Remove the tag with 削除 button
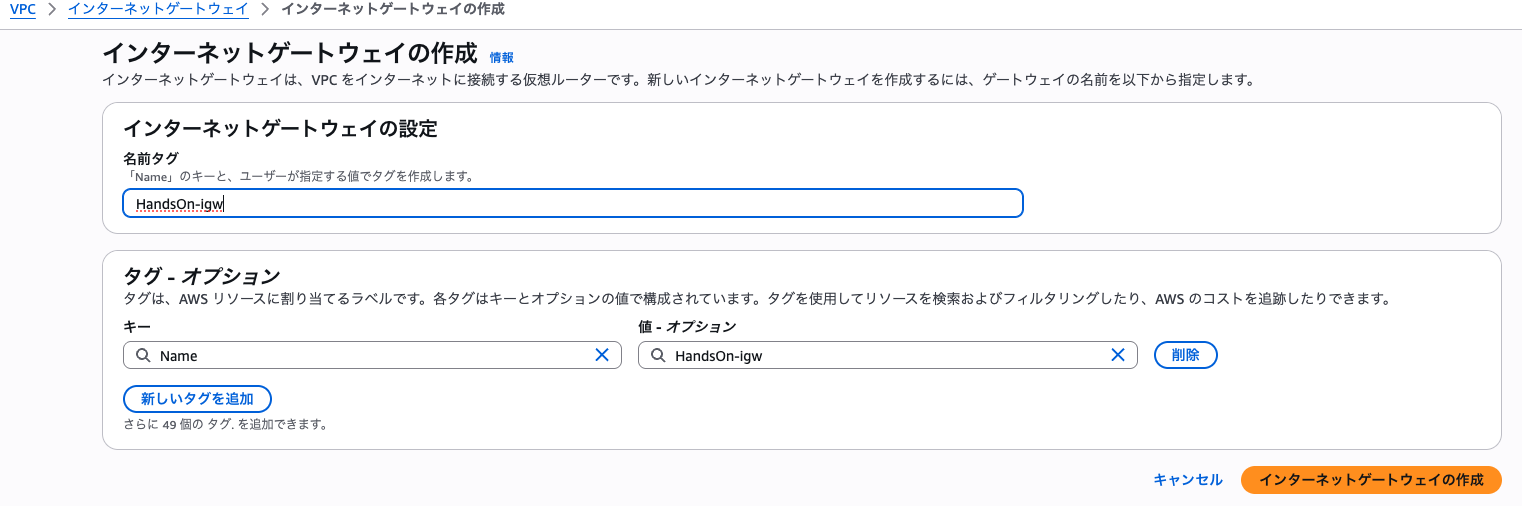Viewport: 1522px width, 506px height. tap(1185, 355)
